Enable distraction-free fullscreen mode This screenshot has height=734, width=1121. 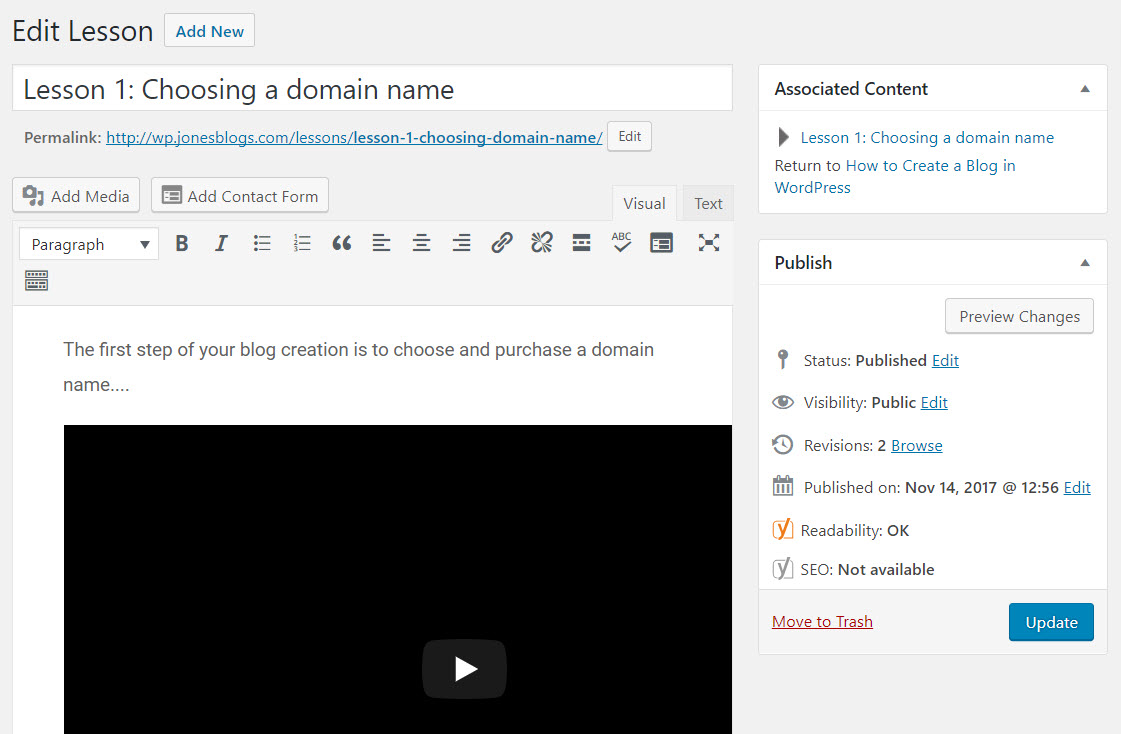click(x=708, y=244)
